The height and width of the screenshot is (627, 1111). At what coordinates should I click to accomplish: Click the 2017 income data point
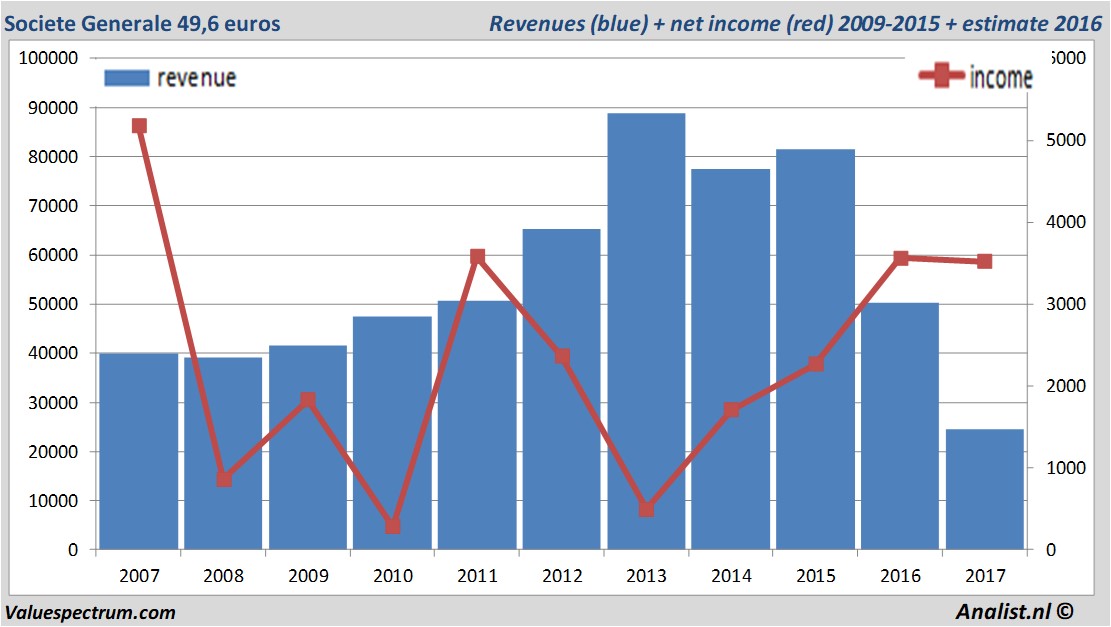[984, 261]
